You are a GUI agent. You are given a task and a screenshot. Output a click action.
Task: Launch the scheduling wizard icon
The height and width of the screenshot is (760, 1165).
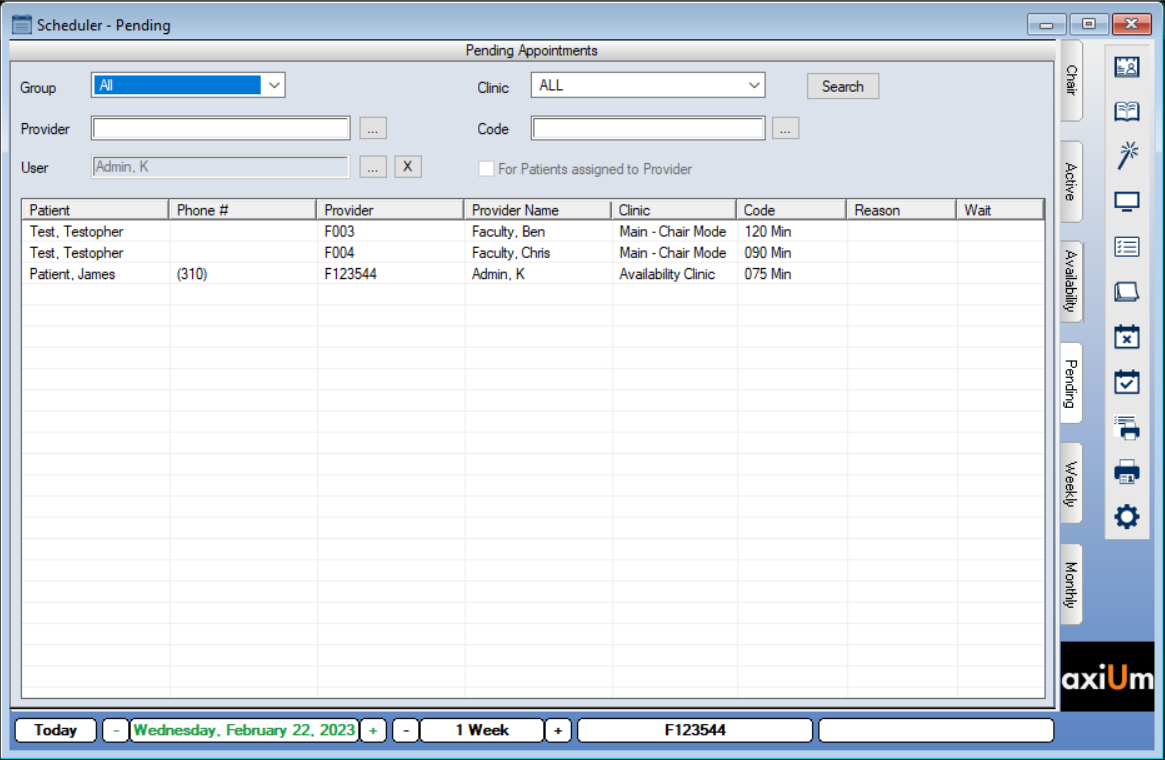coord(1126,156)
